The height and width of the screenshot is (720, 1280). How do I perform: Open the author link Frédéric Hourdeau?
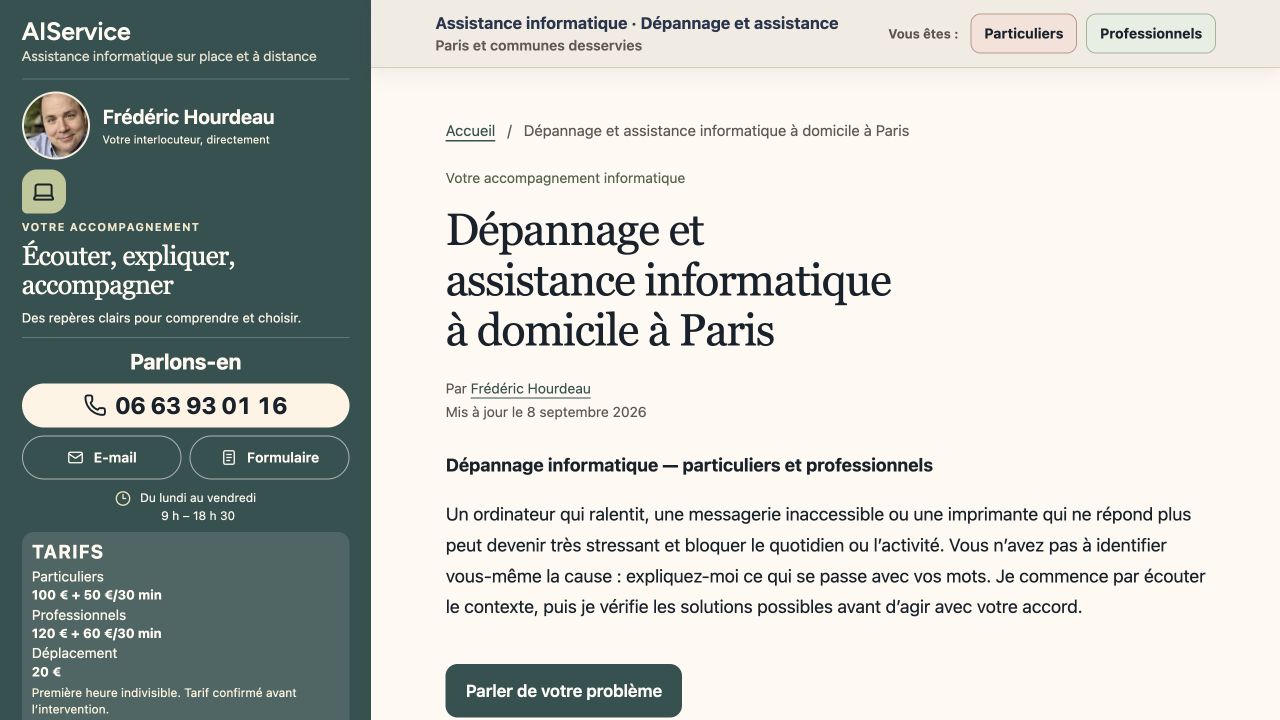pyautogui.click(x=530, y=389)
